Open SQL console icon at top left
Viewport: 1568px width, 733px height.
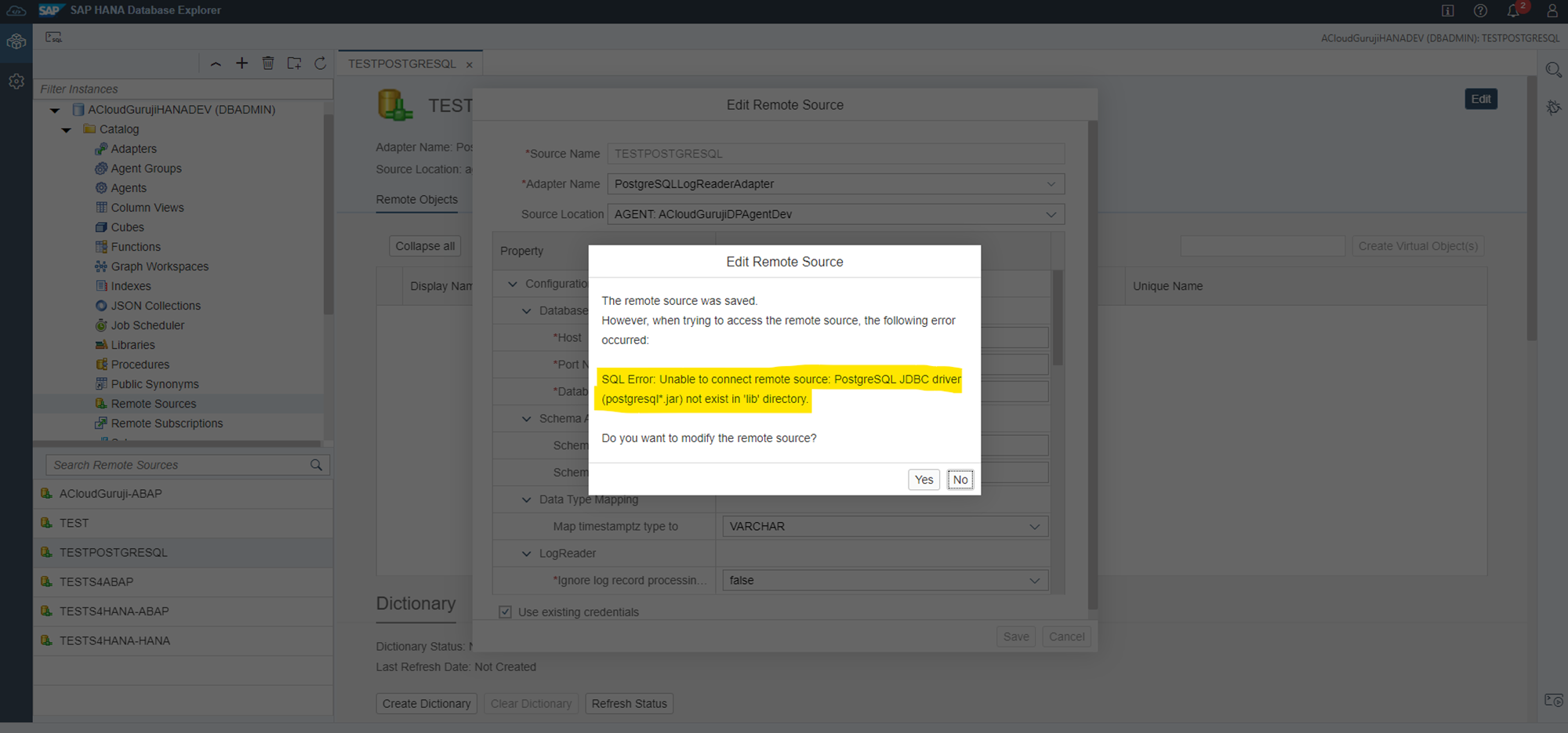[53, 38]
